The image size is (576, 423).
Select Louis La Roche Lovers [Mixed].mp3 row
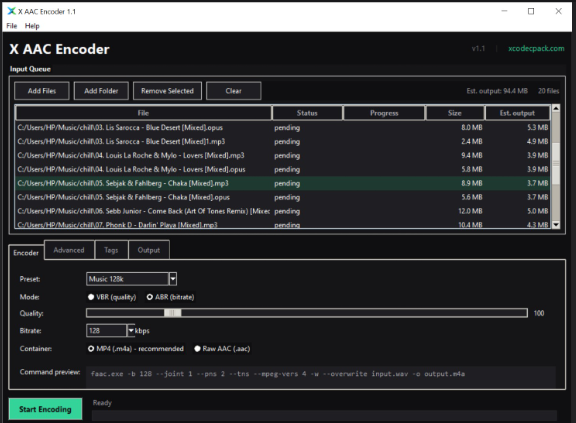pos(282,155)
